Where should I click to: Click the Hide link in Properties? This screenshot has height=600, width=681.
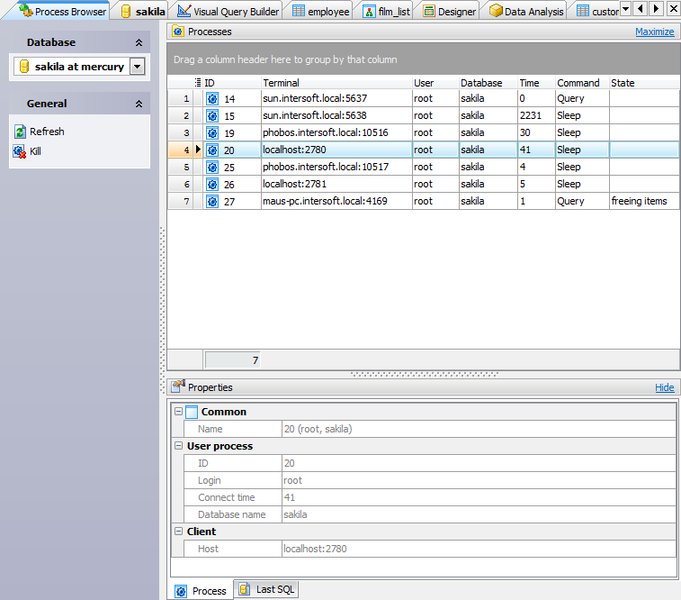664,388
